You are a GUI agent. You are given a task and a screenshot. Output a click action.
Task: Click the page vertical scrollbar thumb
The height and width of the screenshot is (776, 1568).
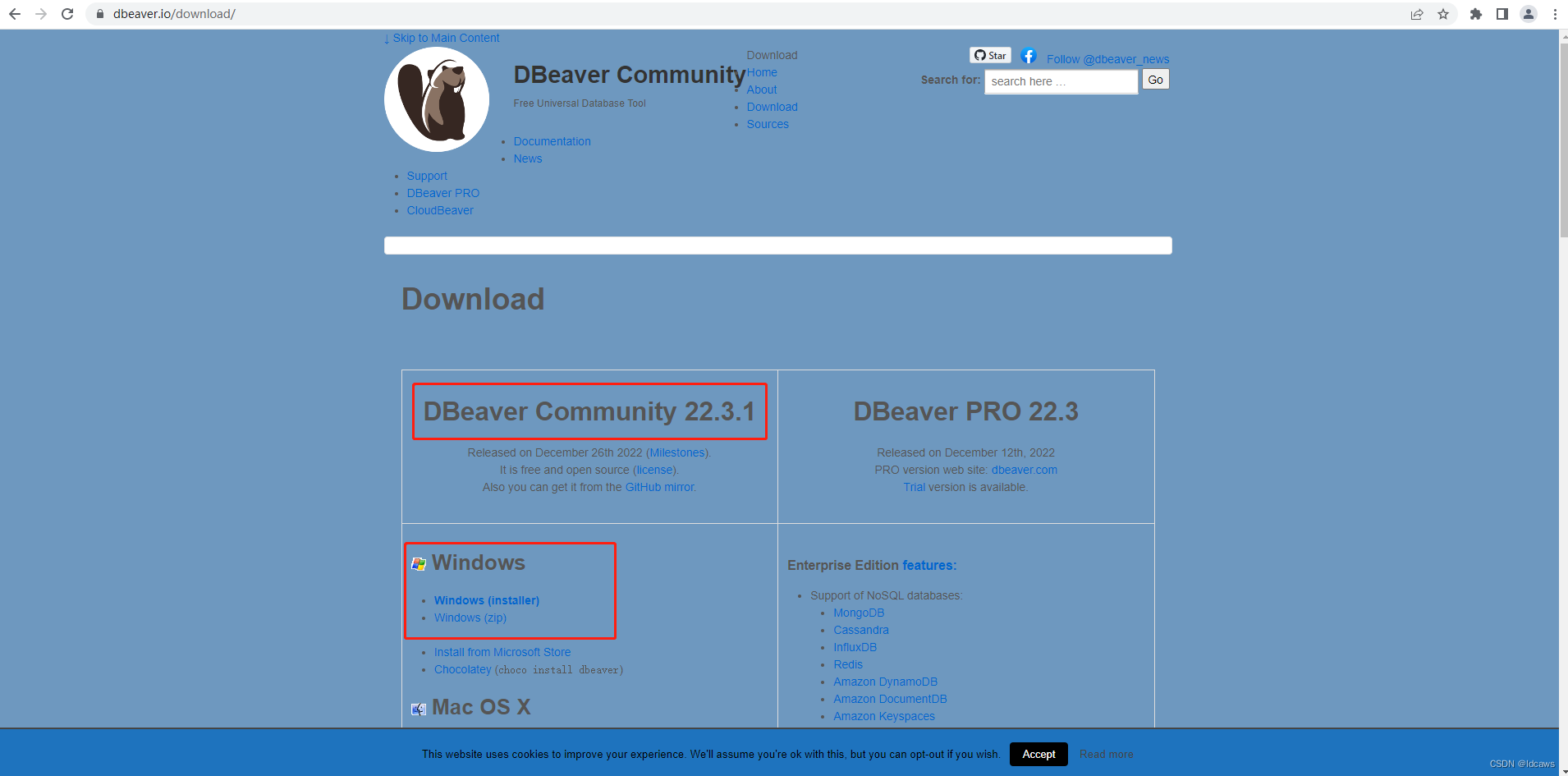click(x=1563, y=140)
